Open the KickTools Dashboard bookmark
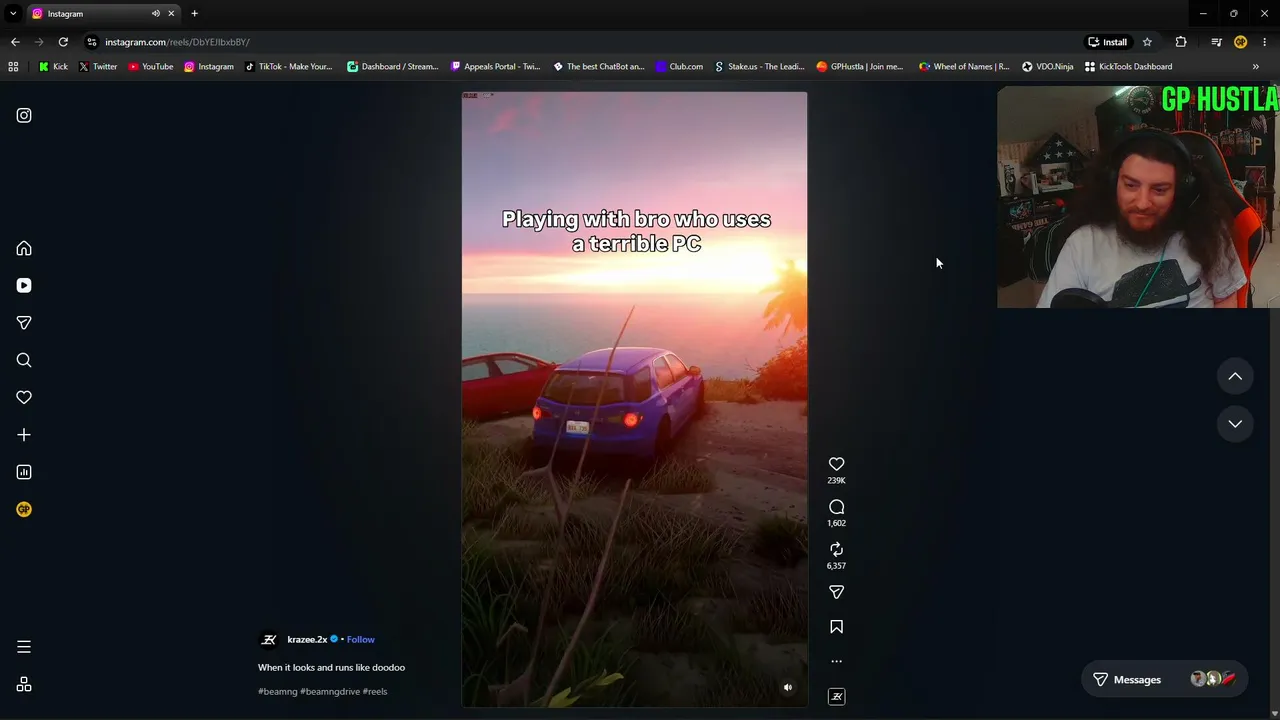 1129,67
